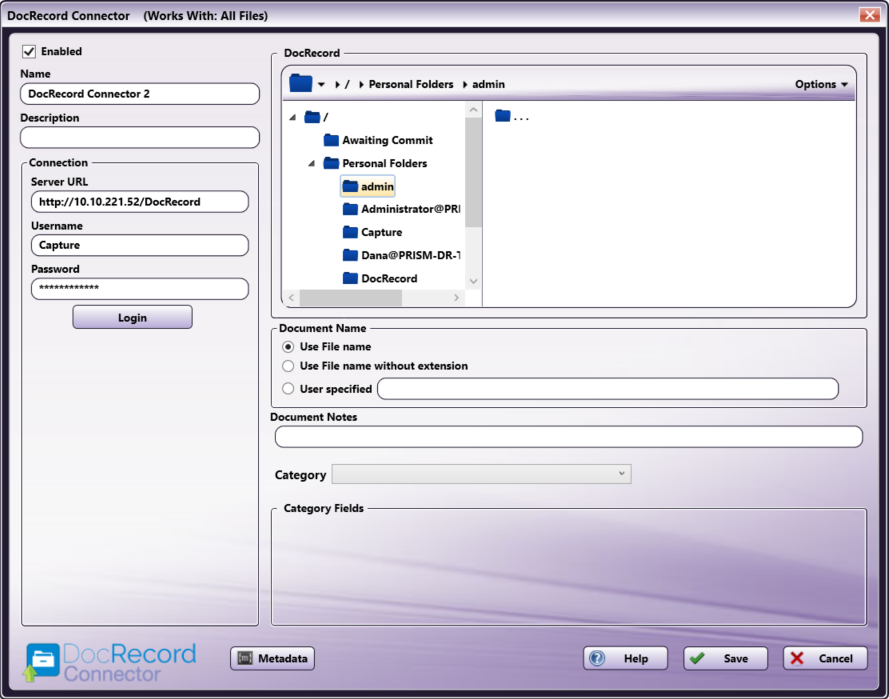
Task: Click the Username input field
Action: (140, 245)
